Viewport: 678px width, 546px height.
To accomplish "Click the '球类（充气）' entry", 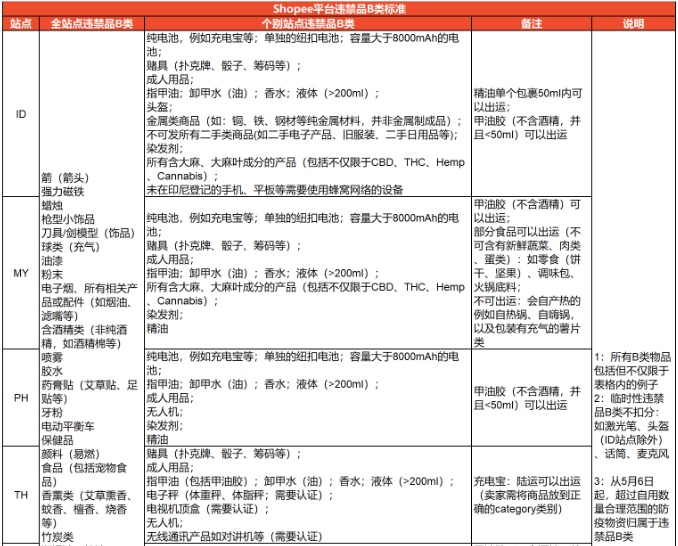I will point(70,247).
